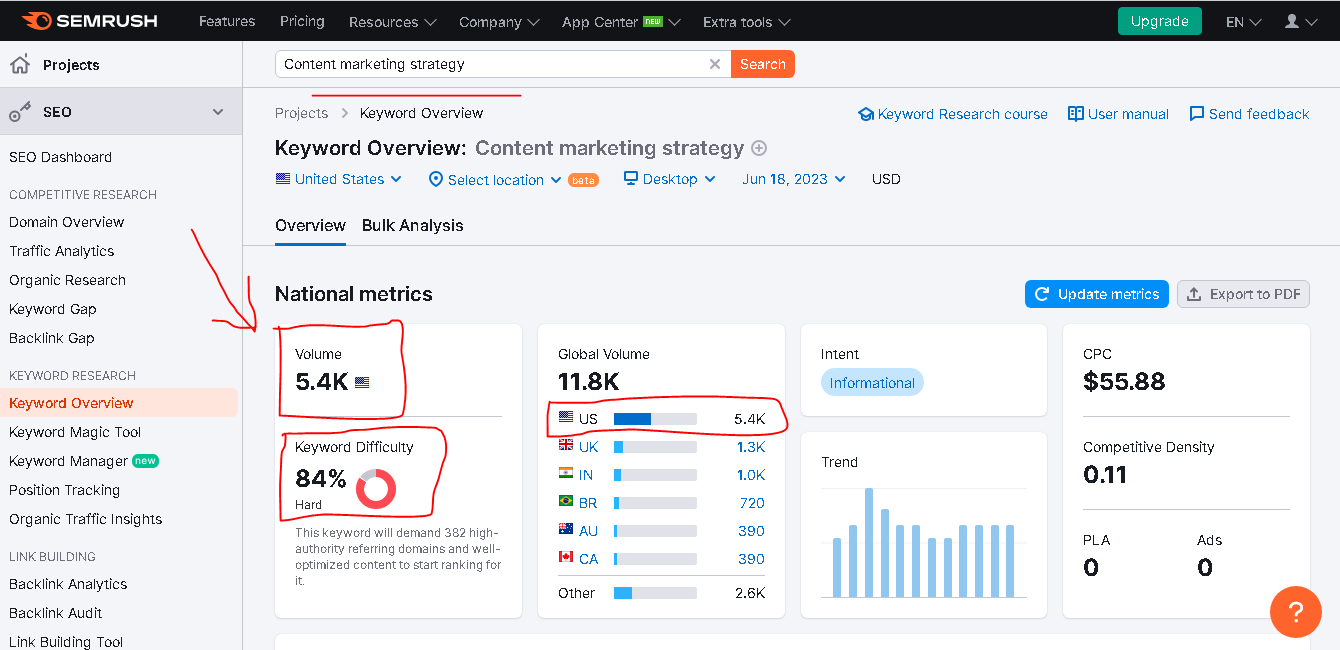Open Keyword Gap in the sidebar
Viewport: 1340px width, 650px height.
(53, 309)
